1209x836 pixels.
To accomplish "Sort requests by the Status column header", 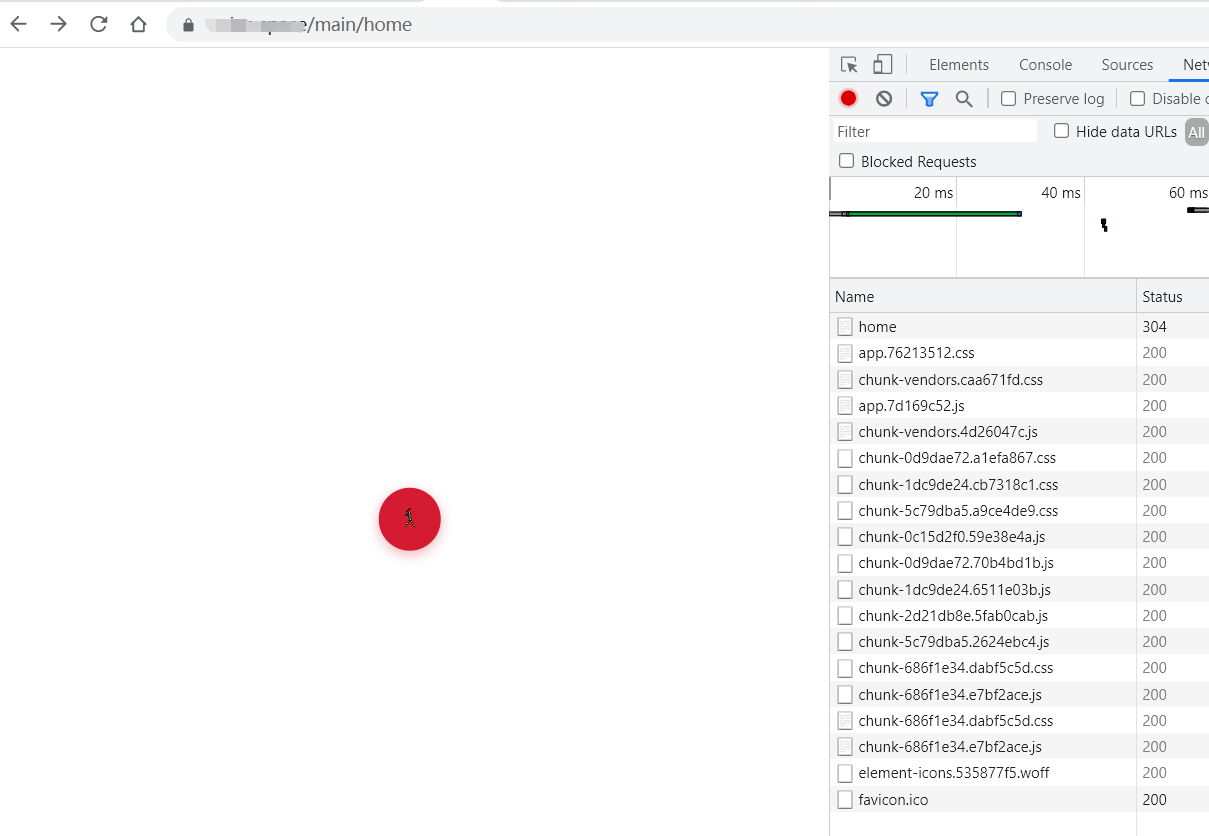I will (x=1173, y=296).
